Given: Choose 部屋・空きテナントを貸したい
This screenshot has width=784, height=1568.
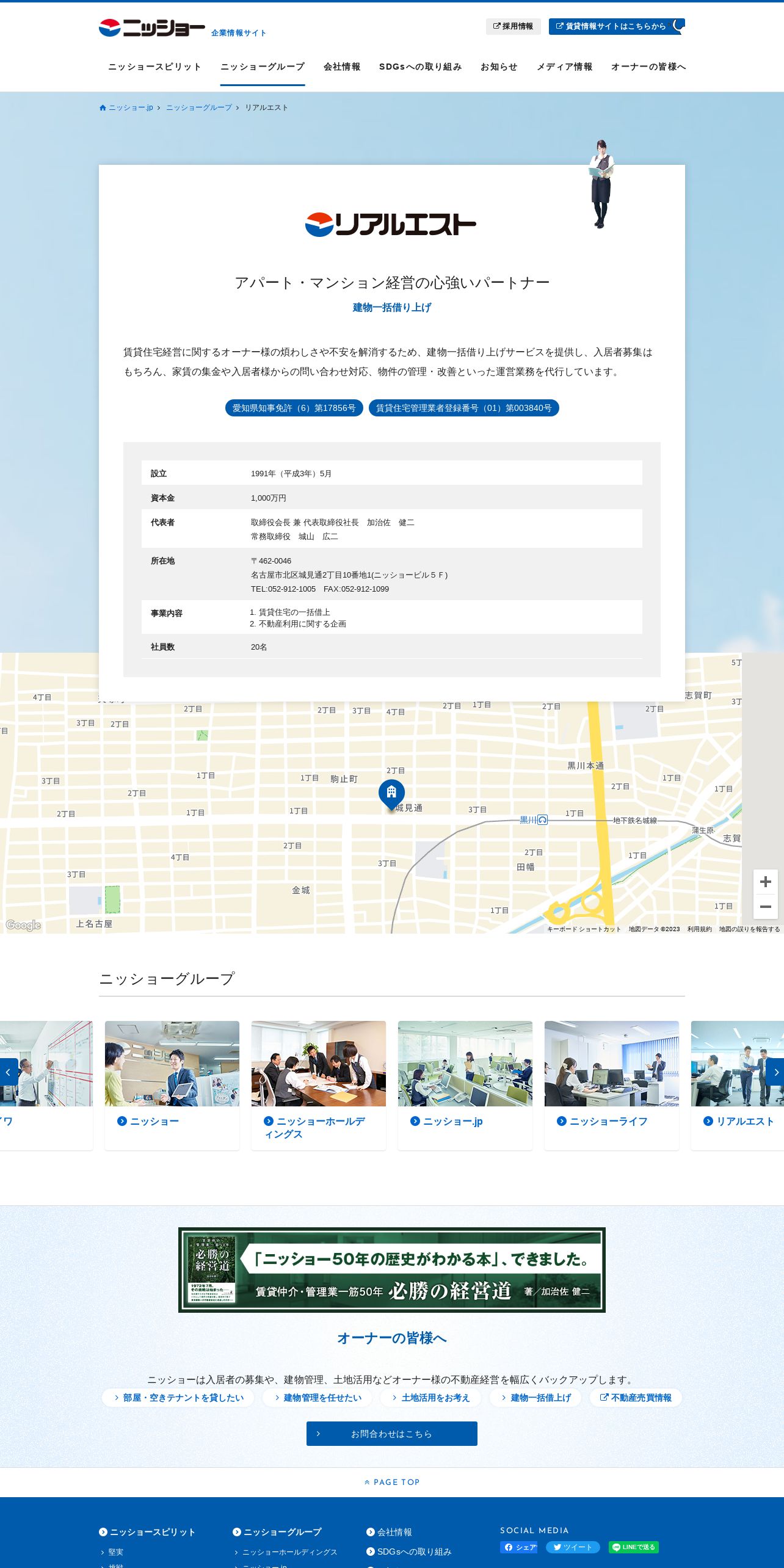Looking at the screenshot, I should coord(178,1398).
